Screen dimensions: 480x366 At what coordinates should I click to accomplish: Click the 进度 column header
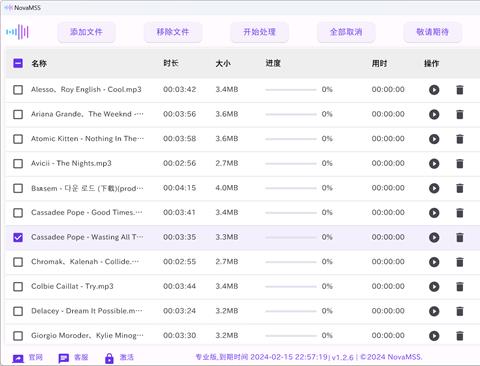click(273, 63)
